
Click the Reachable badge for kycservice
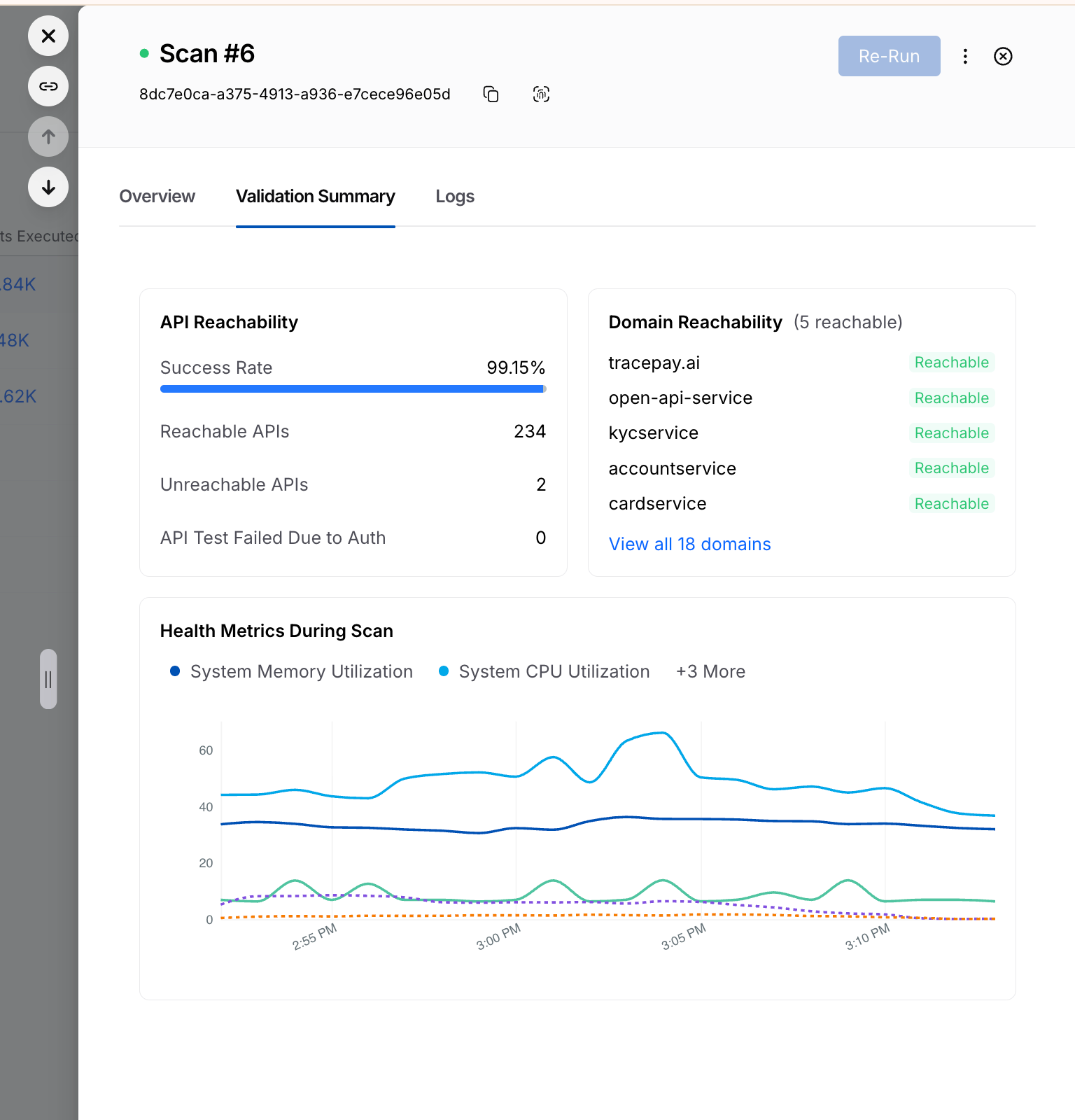951,433
